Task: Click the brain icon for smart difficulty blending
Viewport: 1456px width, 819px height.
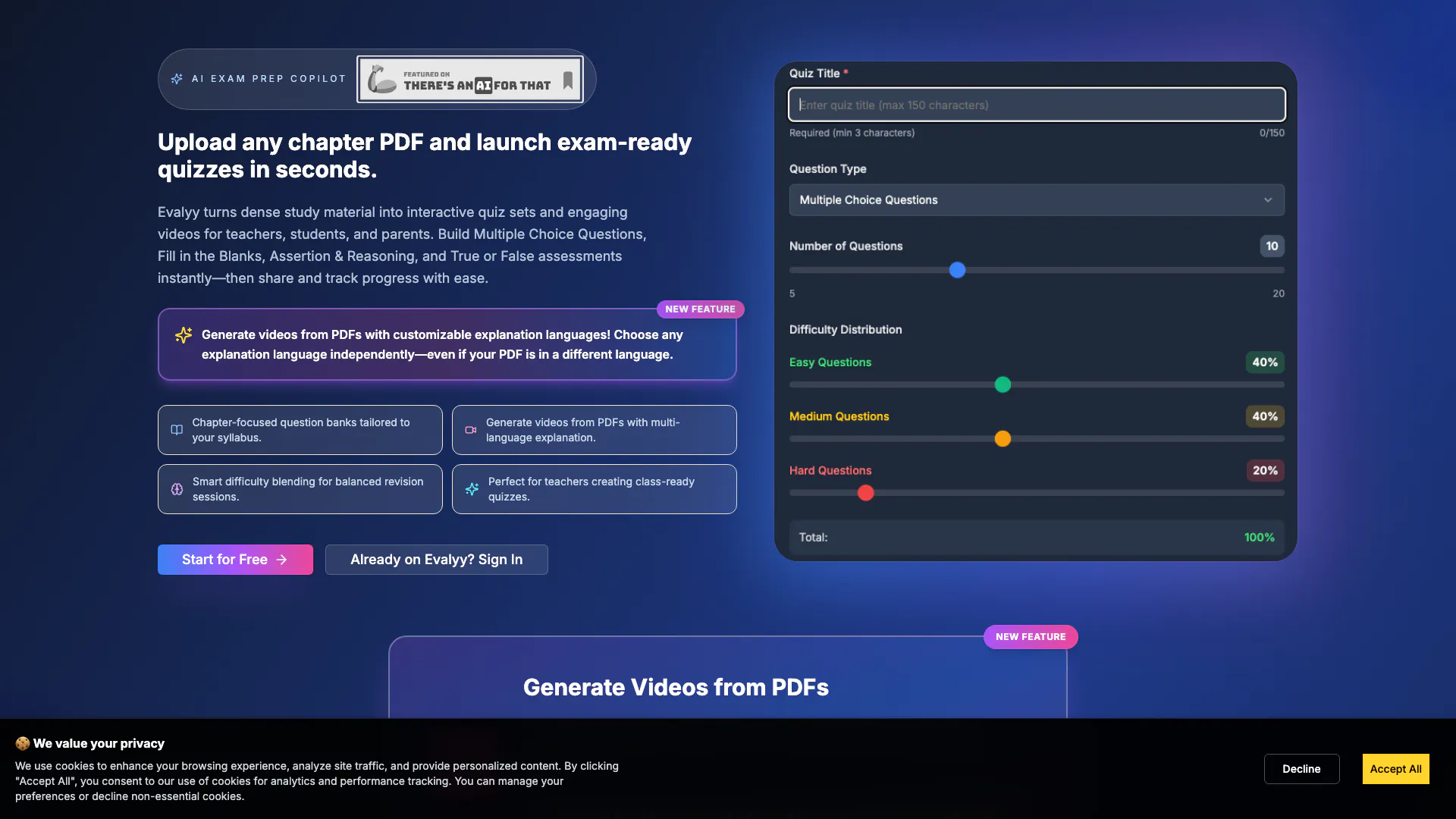Action: point(177,489)
